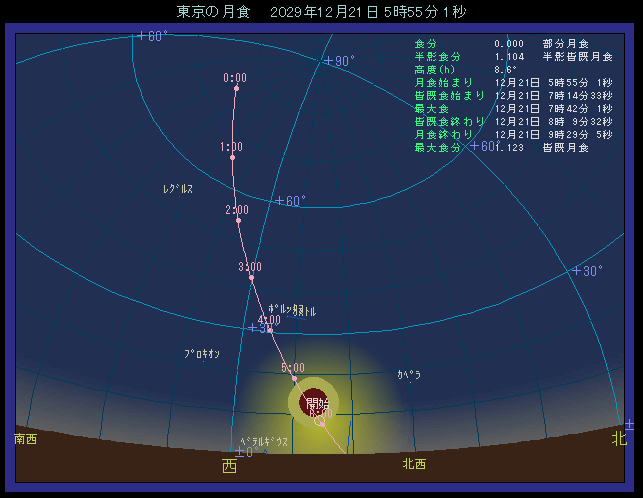Click the 5:00 marker above the Moon
Screen dimensions: 643x498
[x=294, y=378]
